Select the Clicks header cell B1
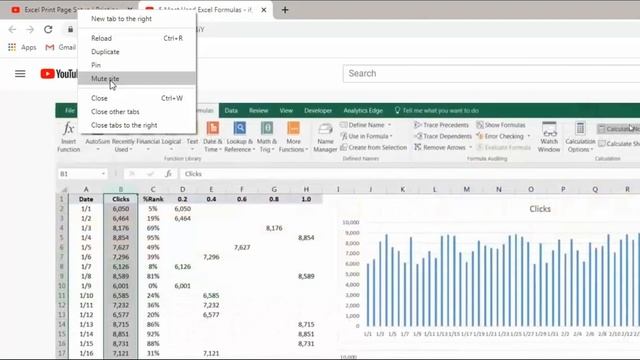Viewport: 640px width, 360px height. 121,199
